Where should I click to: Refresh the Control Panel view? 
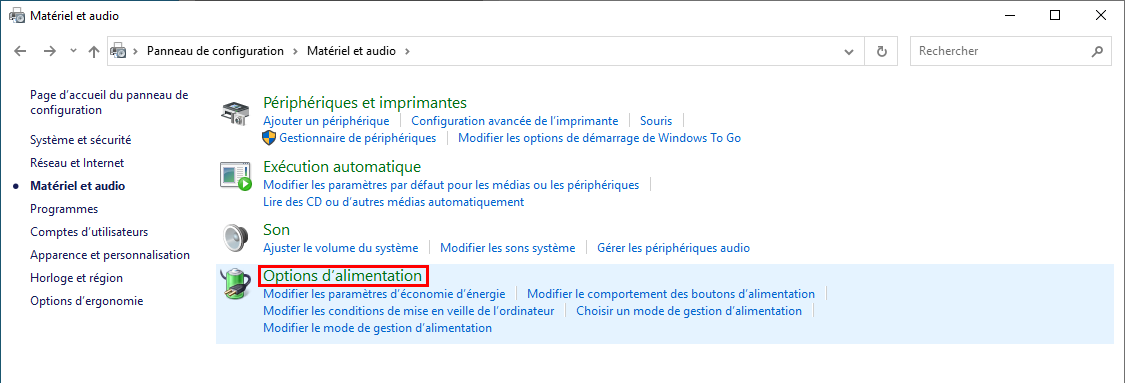[882, 52]
